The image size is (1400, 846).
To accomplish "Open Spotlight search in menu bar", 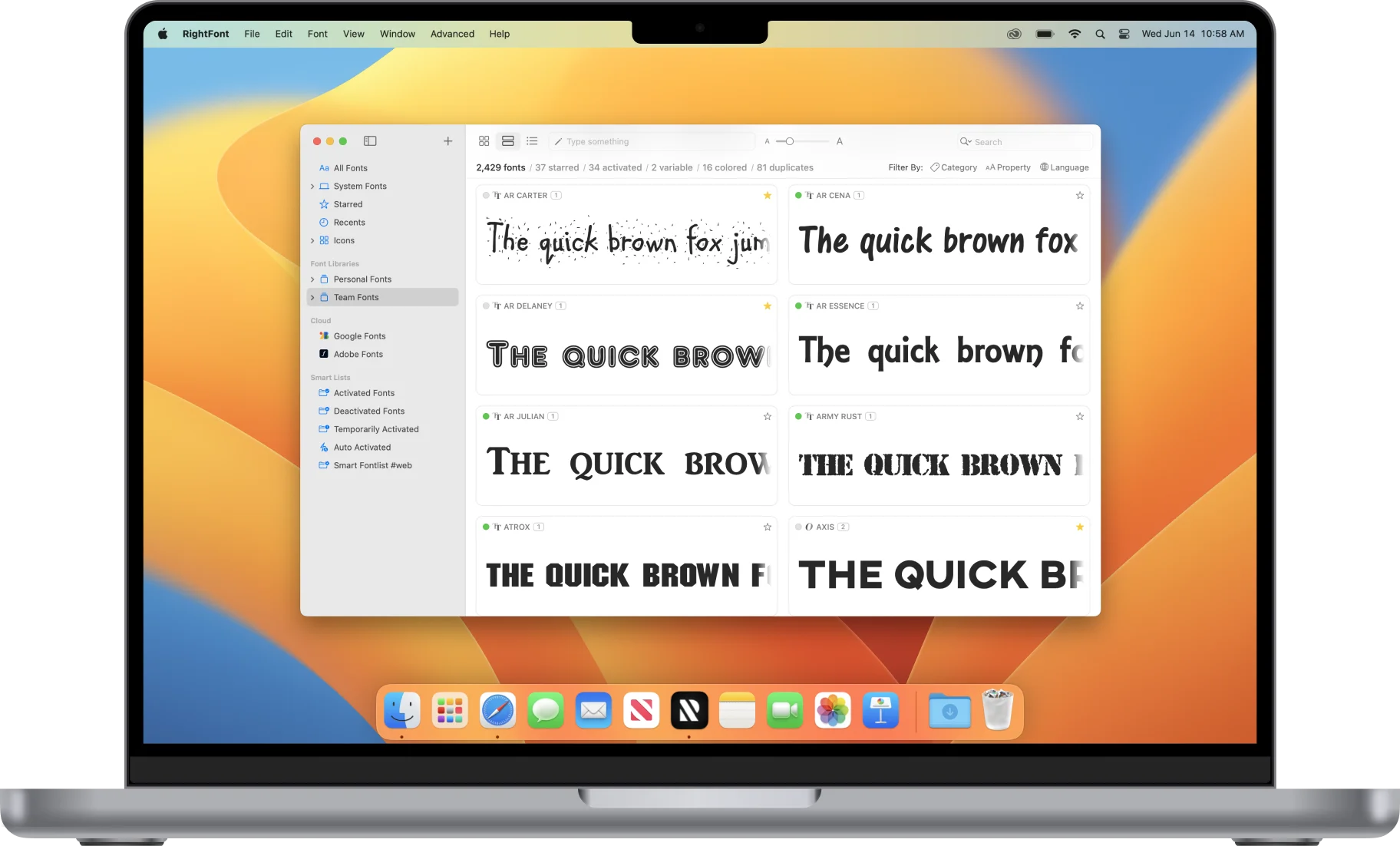I will tap(1100, 34).
